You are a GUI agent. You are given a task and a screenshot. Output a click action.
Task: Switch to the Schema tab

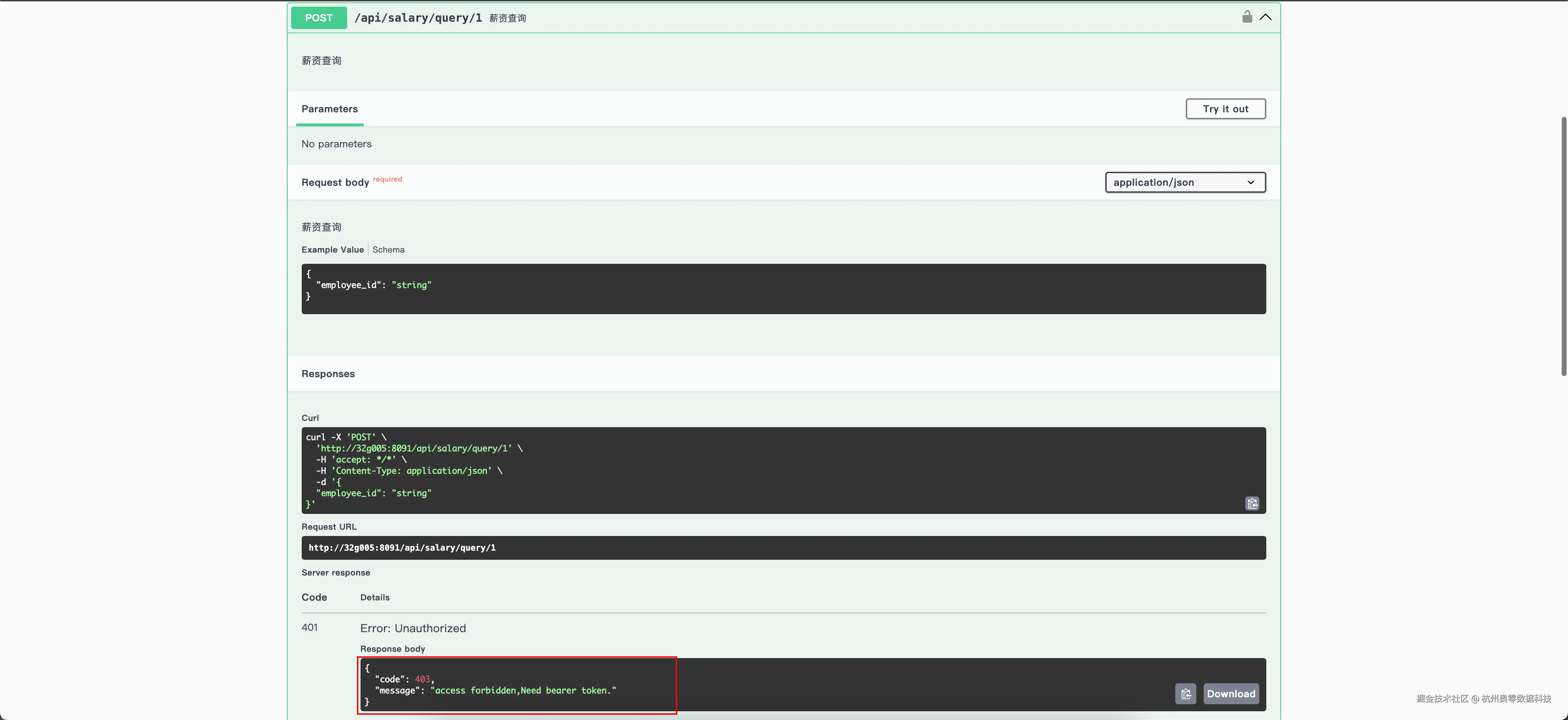[388, 249]
